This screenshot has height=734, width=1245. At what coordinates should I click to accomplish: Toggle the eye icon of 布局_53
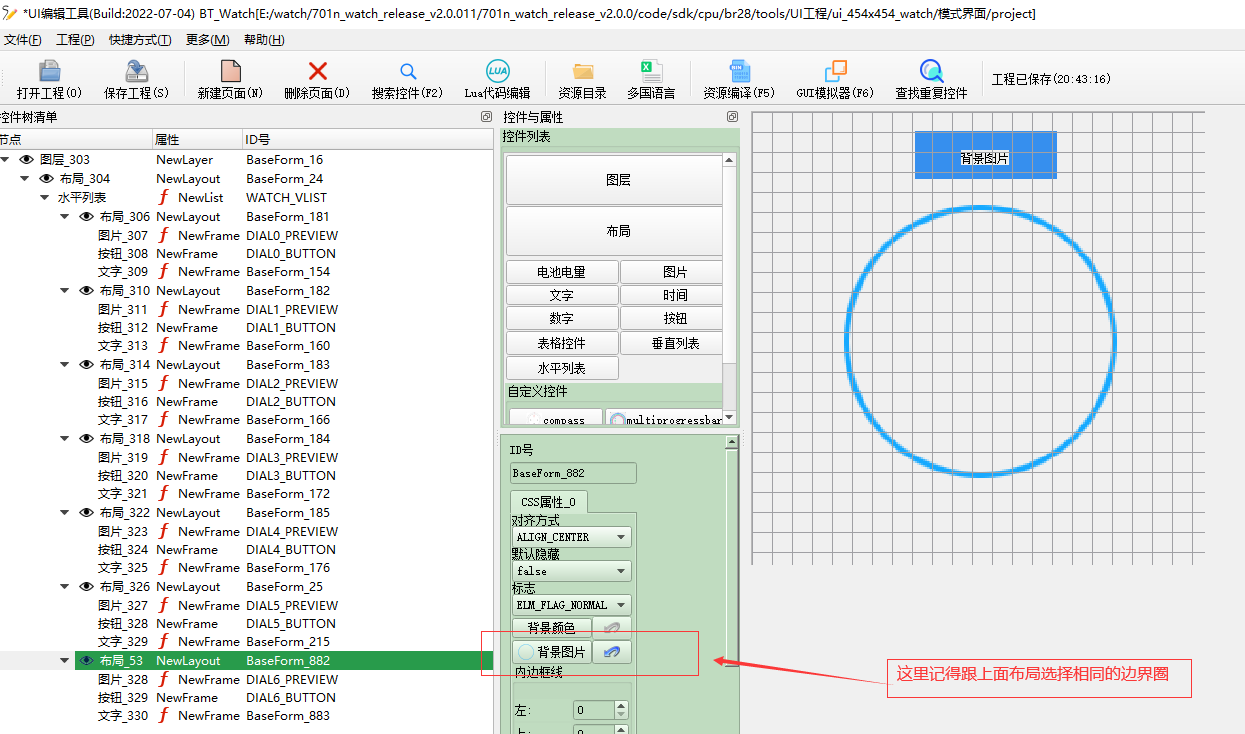click(86, 661)
